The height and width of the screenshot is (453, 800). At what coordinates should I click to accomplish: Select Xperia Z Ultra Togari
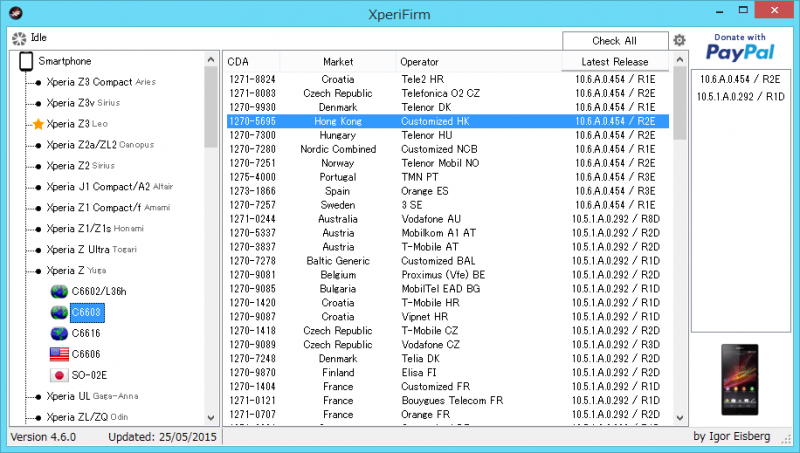(92, 249)
